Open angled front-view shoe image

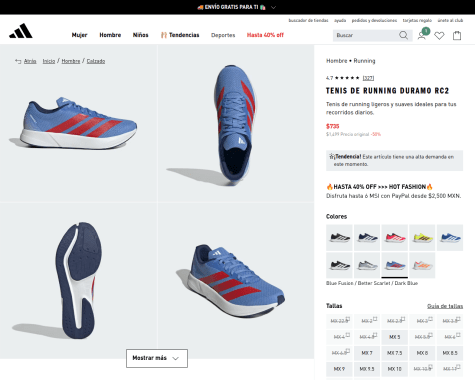pos(236,281)
